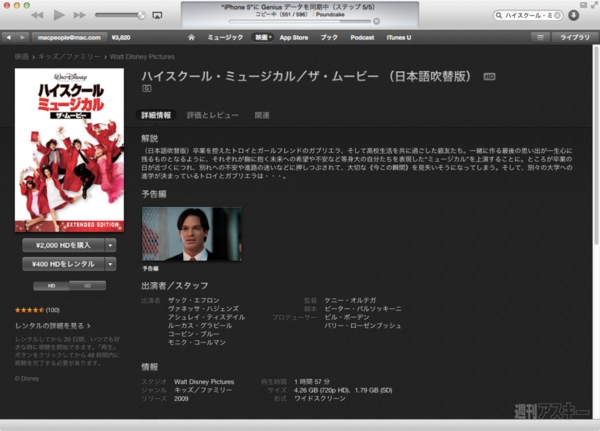This screenshot has height=431, width=600.
Task: Adjust the volume slider
Action: [x=120, y=15]
